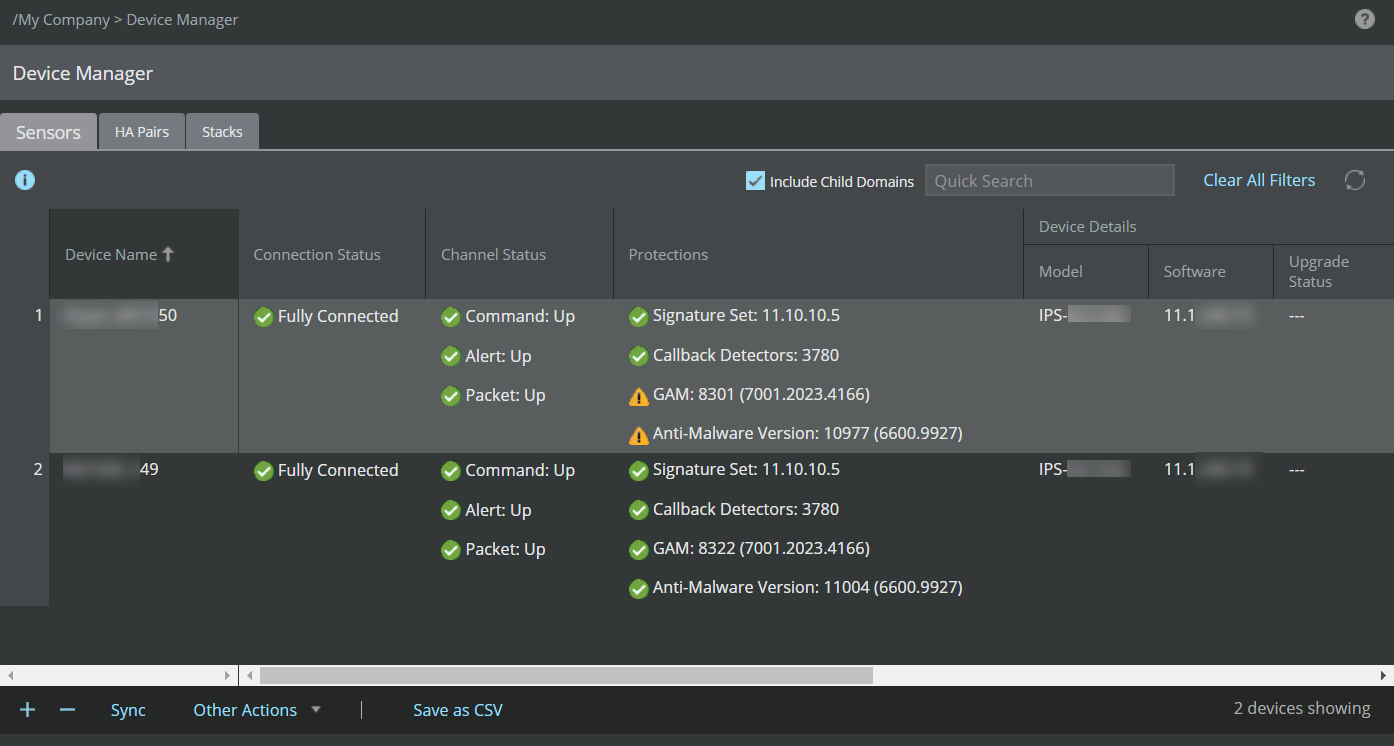Click row 1 Command: Up check icon
The width and height of the screenshot is (1394, 746).
click(x=451, y=317)
